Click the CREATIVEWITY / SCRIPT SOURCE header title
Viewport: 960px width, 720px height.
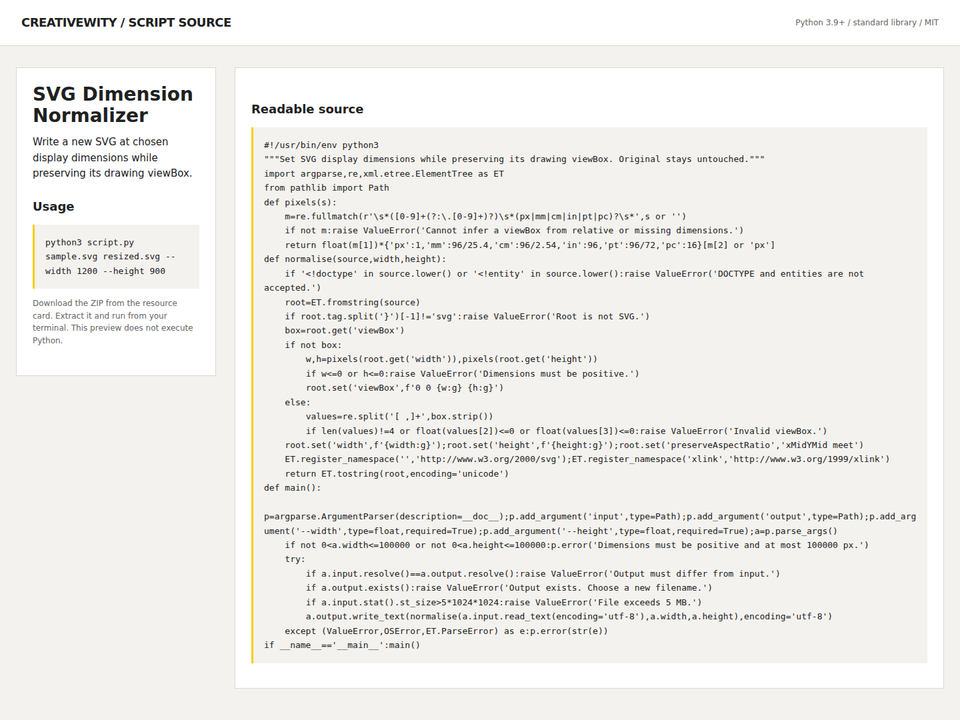126,23
